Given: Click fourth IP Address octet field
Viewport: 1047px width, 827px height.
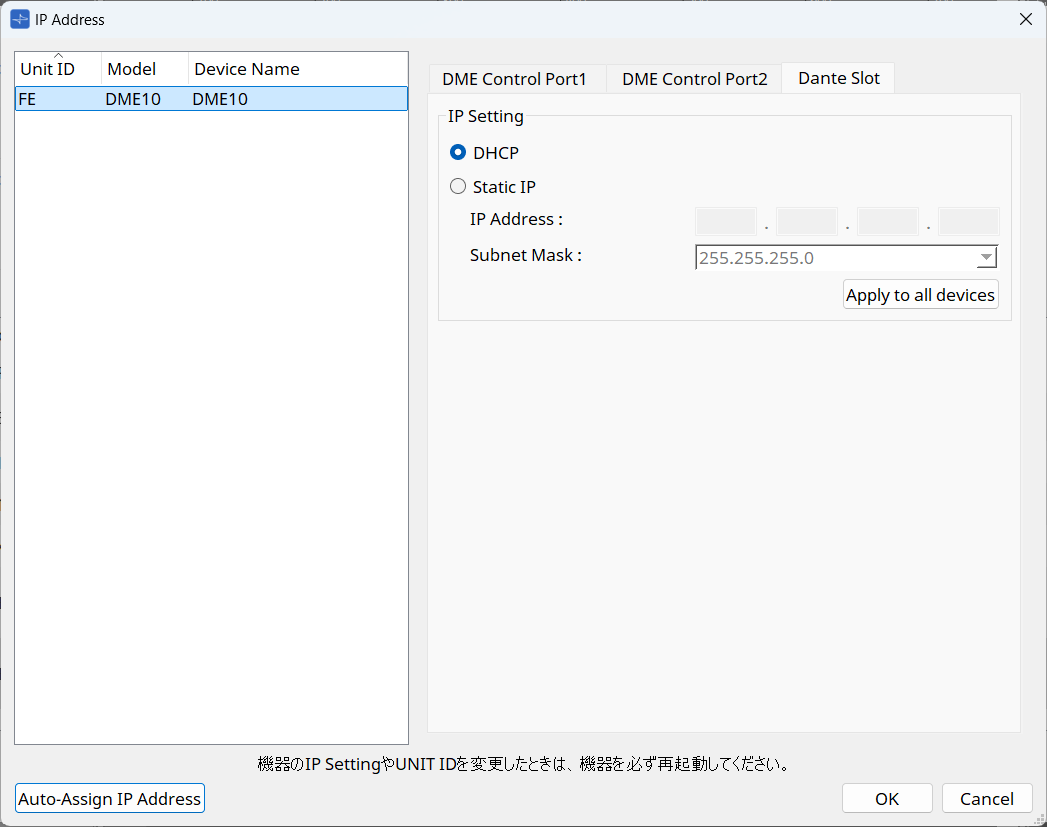Looking at the screenshot, I should point(968,222).
